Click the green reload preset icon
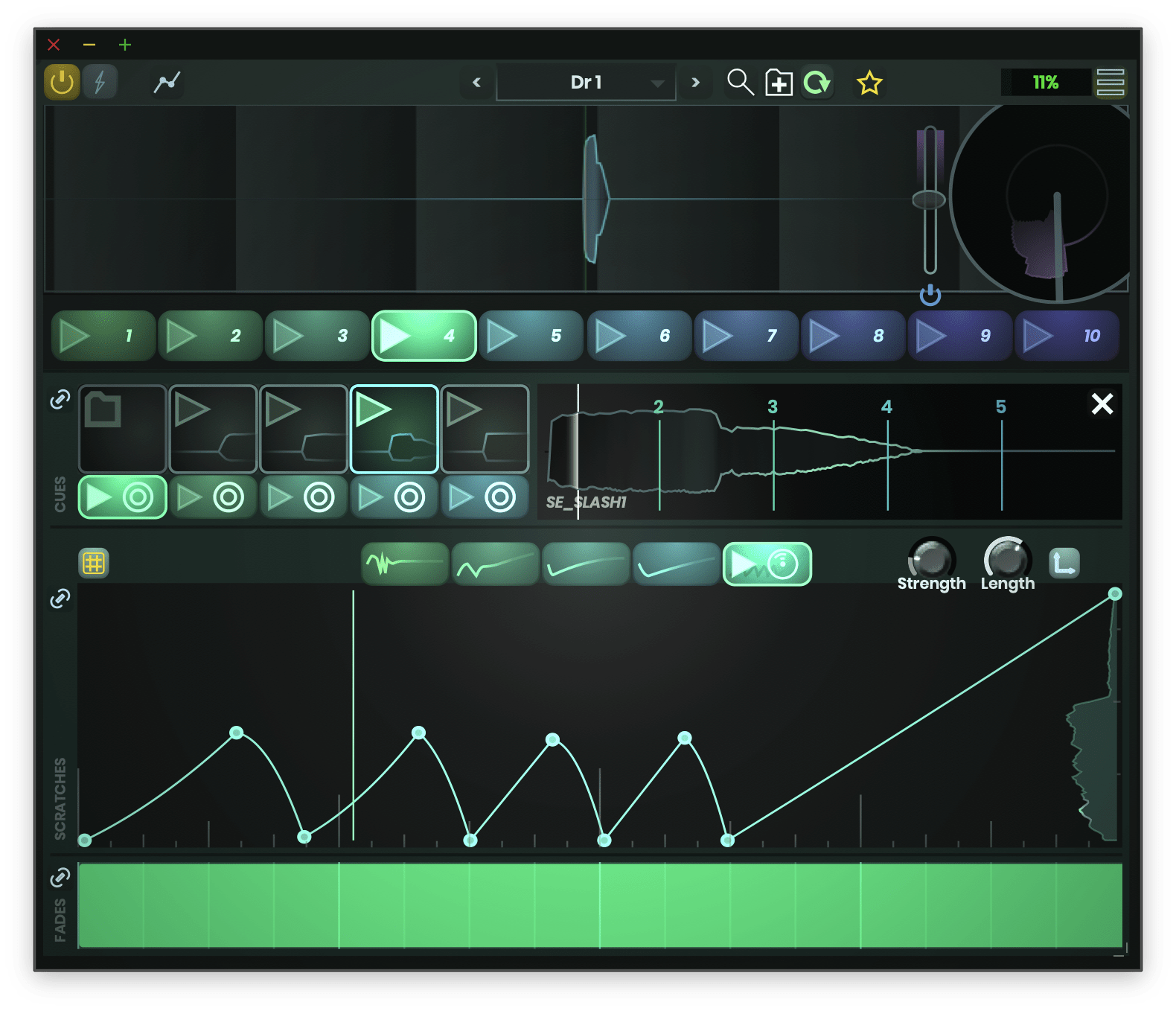This screenshot has width=1176, height=1011. click(817, 83)
